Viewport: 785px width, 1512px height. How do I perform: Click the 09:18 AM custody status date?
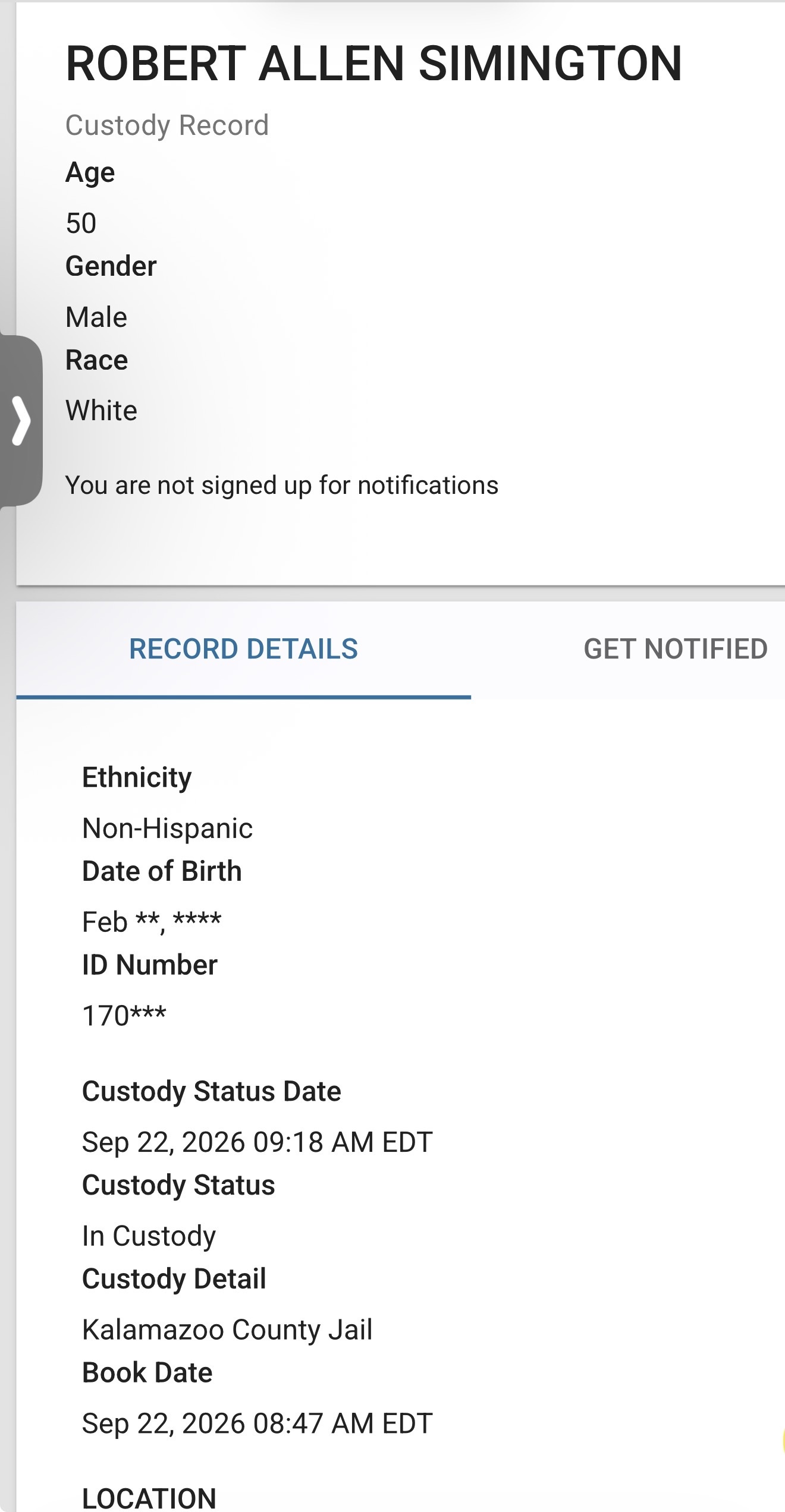click(x=258, y=1142)
